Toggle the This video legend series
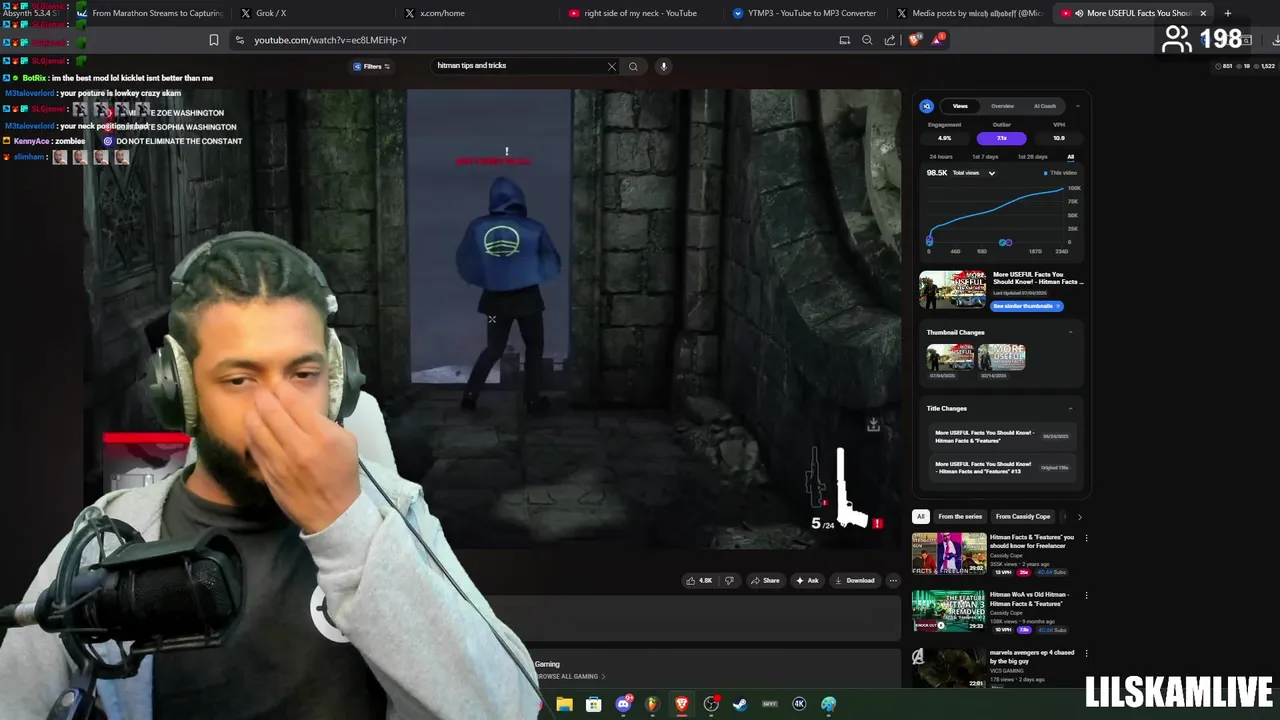The height and width of the screenshot is (720, 1280). point(1060,173)
